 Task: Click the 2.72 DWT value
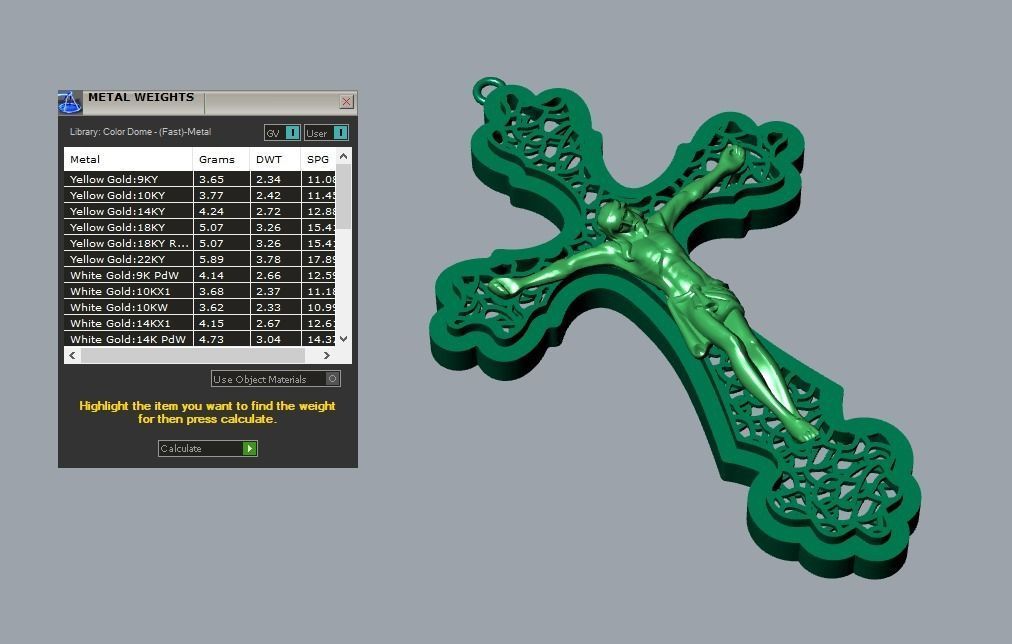[268, 212]
